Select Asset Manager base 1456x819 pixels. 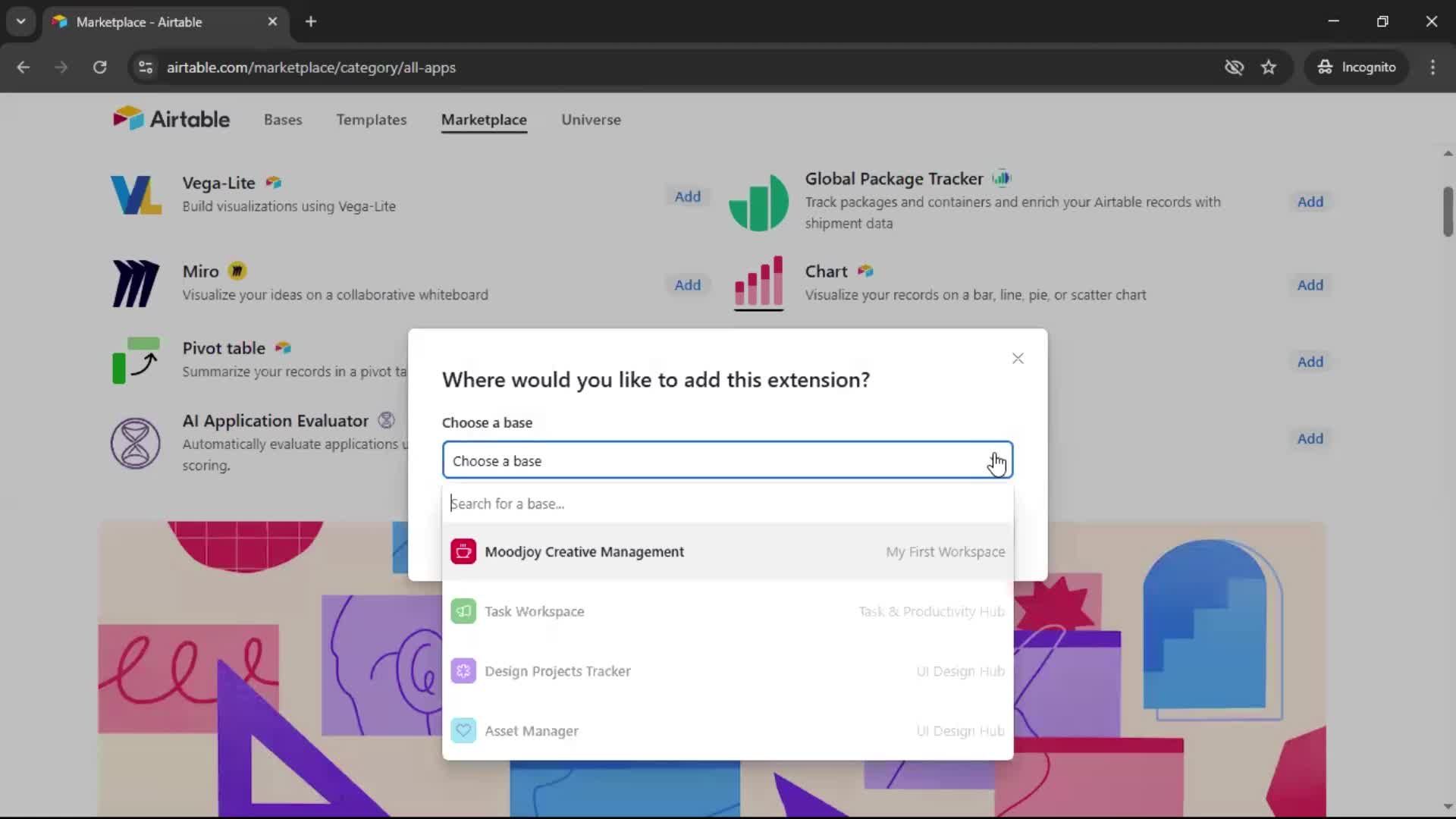(x=727, y=731)
